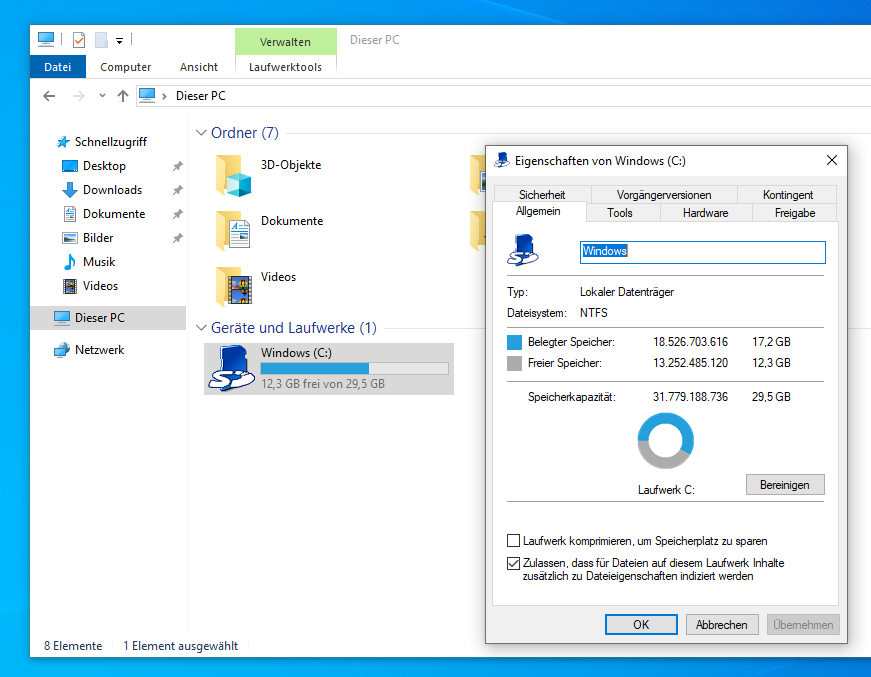
Task: Click the blue Belegter Speicher color swatch
Action: point(514,342)
